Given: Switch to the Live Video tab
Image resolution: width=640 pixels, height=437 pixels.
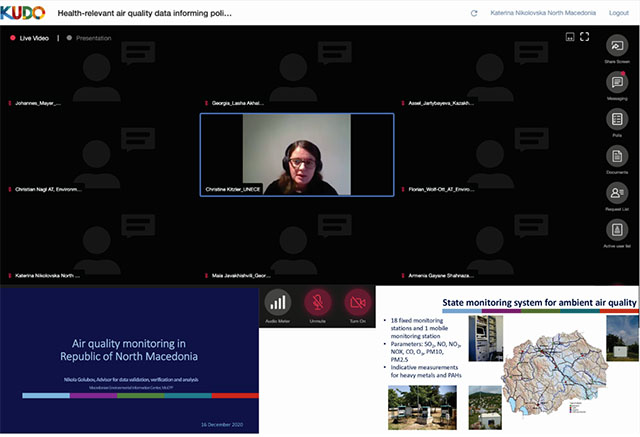Looking at the screenshot, I should pos(32,38).
